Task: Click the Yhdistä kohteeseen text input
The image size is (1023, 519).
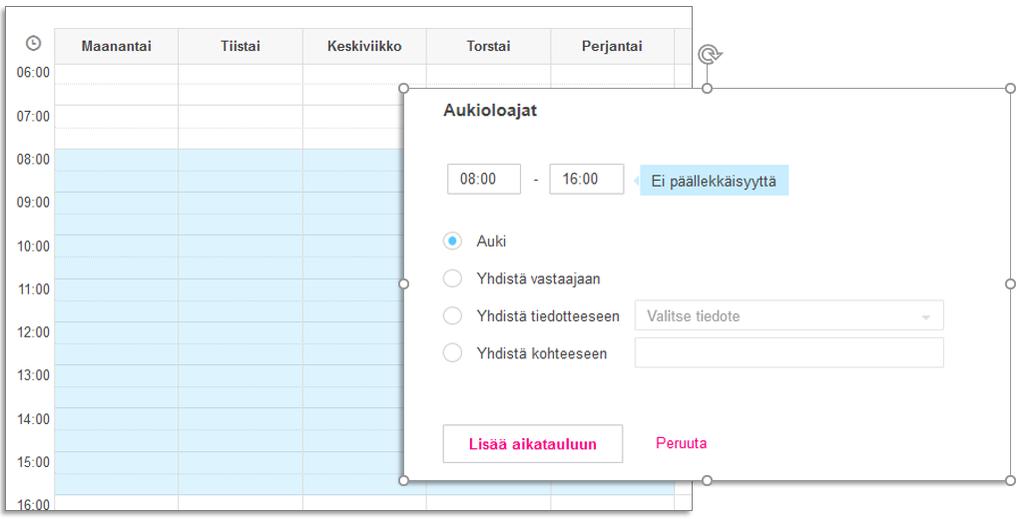Action: pyautogui.click(x=789, y=353)
